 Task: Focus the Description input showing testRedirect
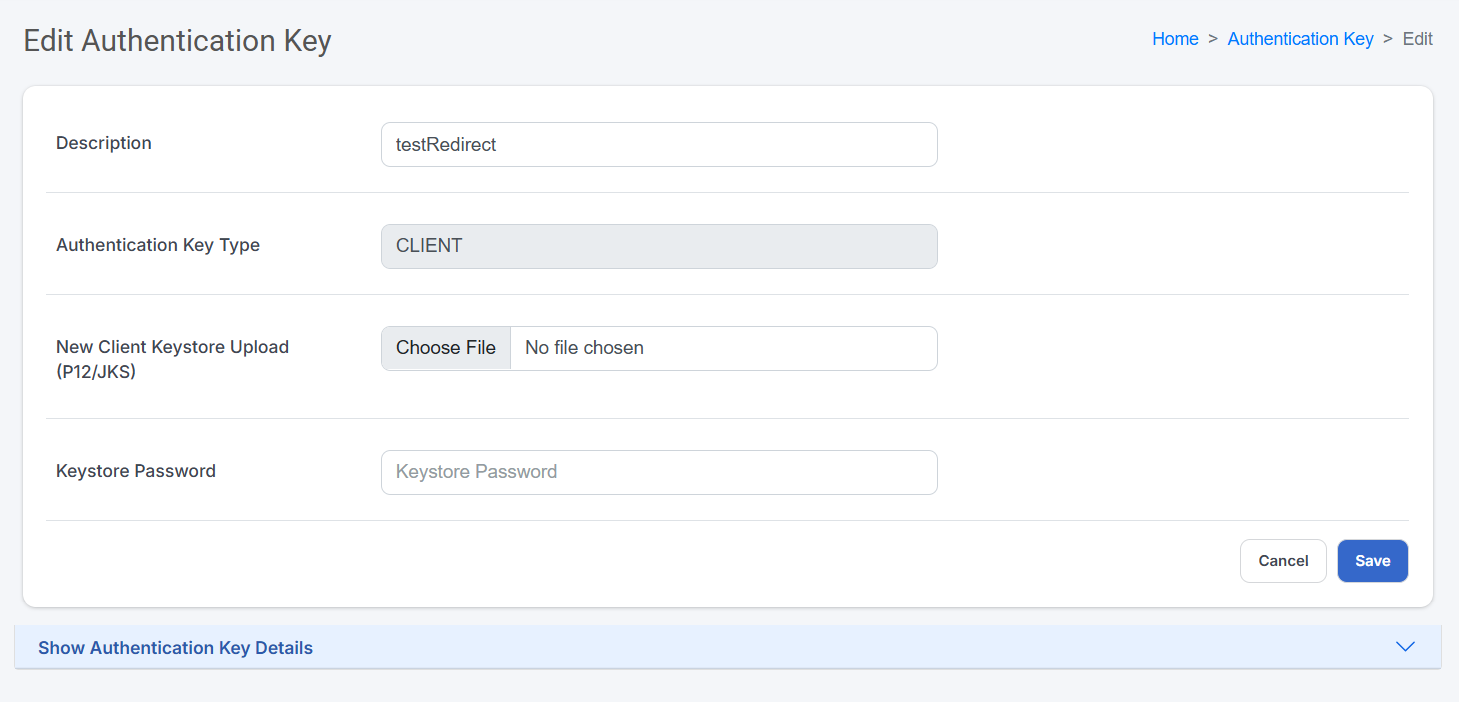pyautogui.click(x=658, y=144)
